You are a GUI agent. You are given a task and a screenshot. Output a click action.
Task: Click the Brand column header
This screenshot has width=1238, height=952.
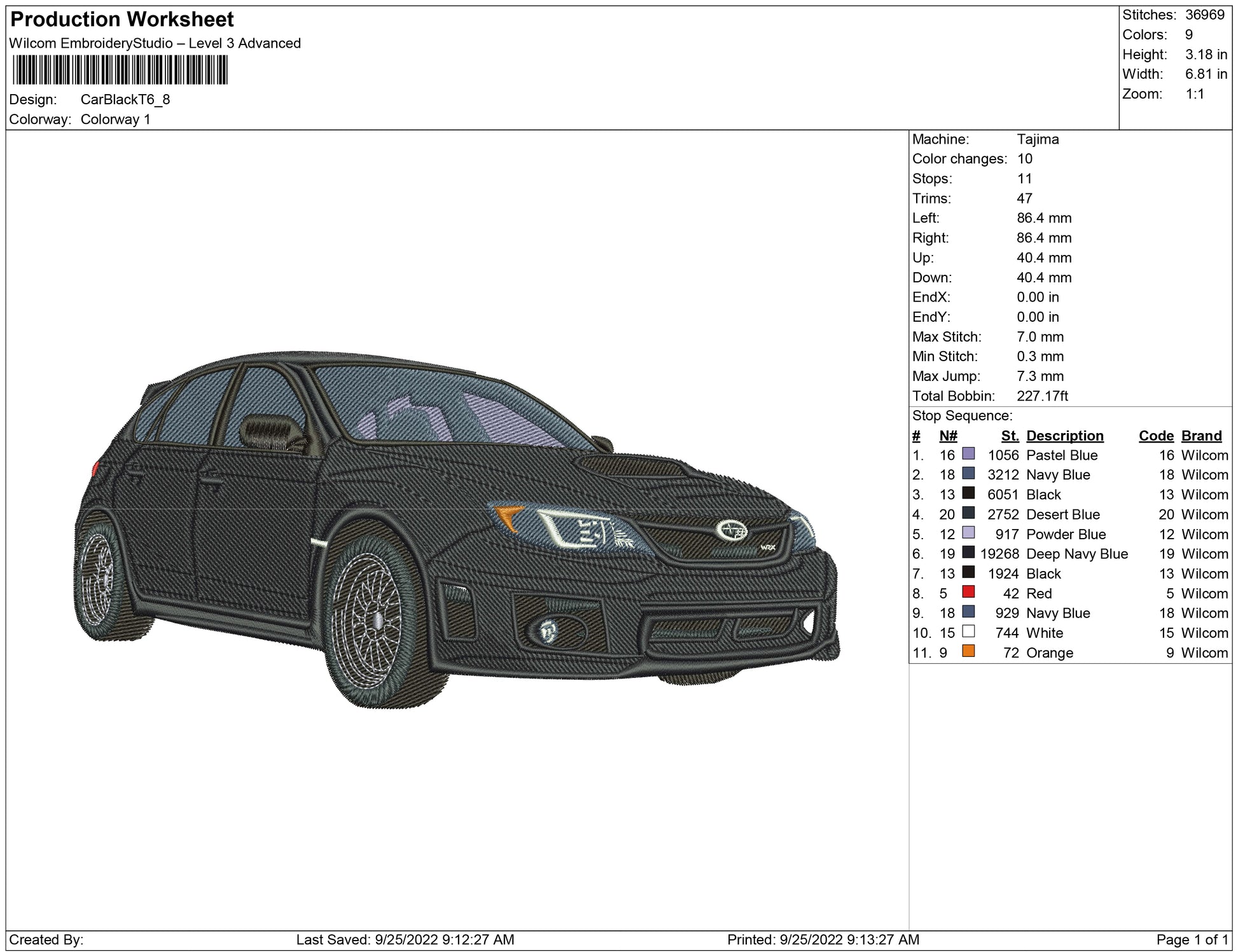click(x=1201, y=436)
